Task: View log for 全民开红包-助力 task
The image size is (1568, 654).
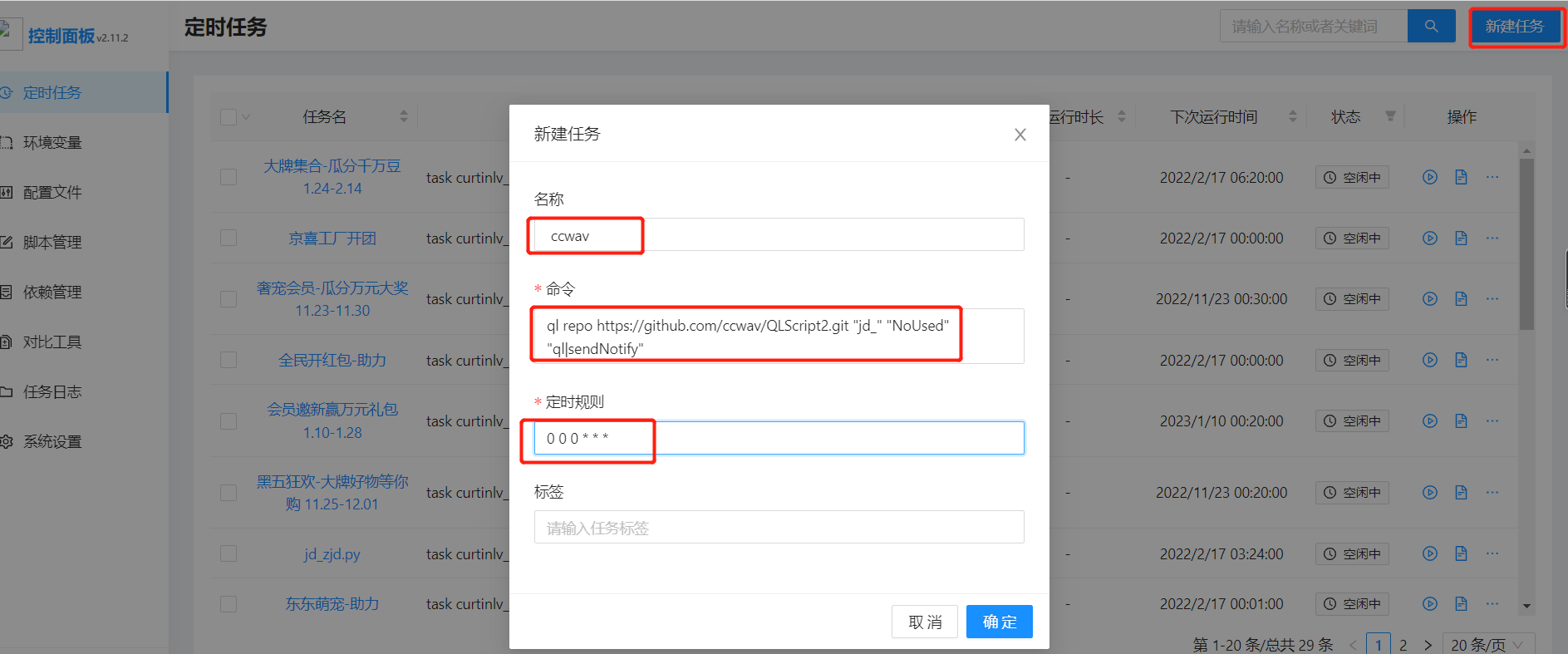Action: tap(1461, 360)
